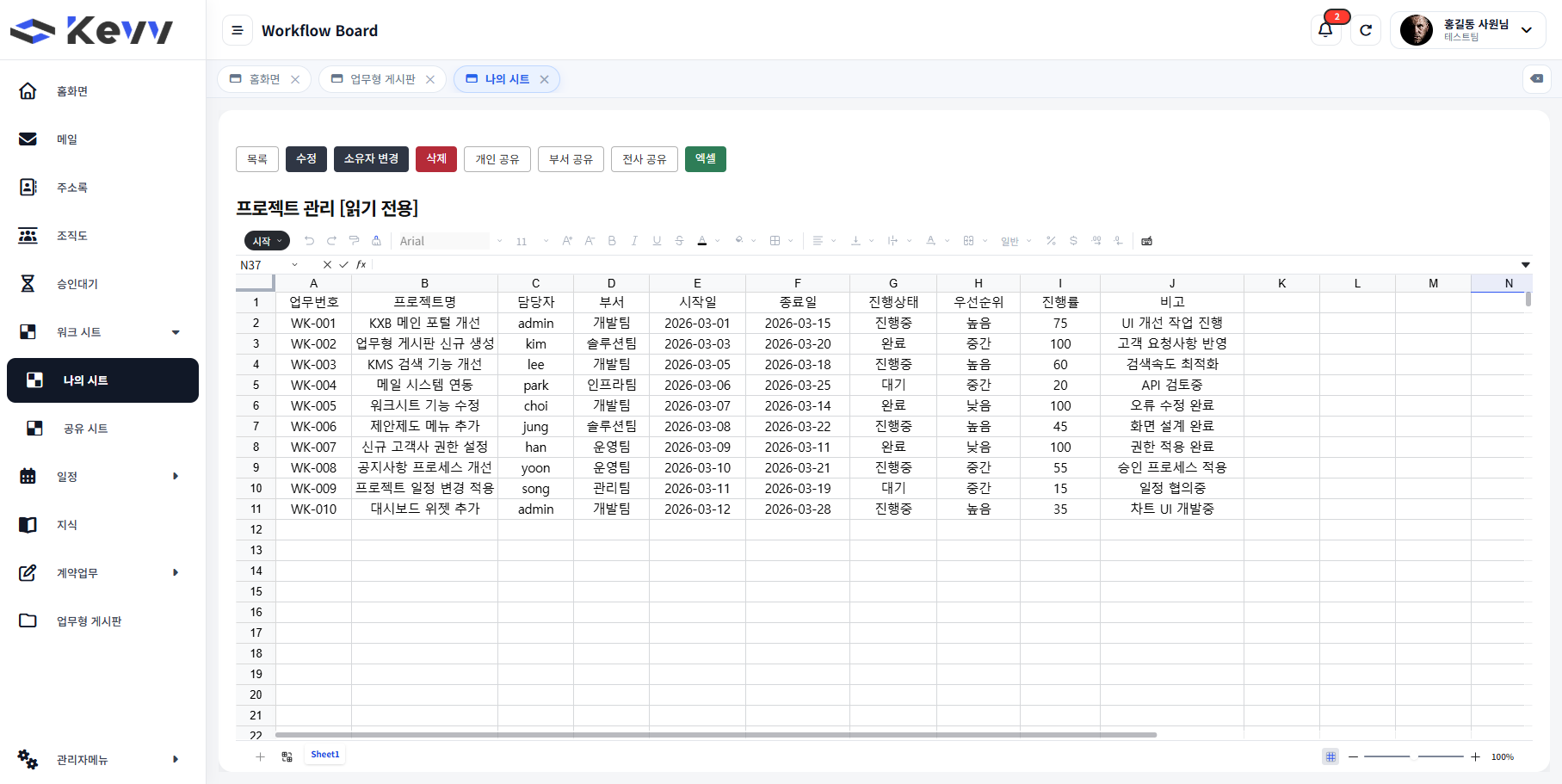Select the Sheet1 tab
The image size is (1562, 784).
[325, 755]
